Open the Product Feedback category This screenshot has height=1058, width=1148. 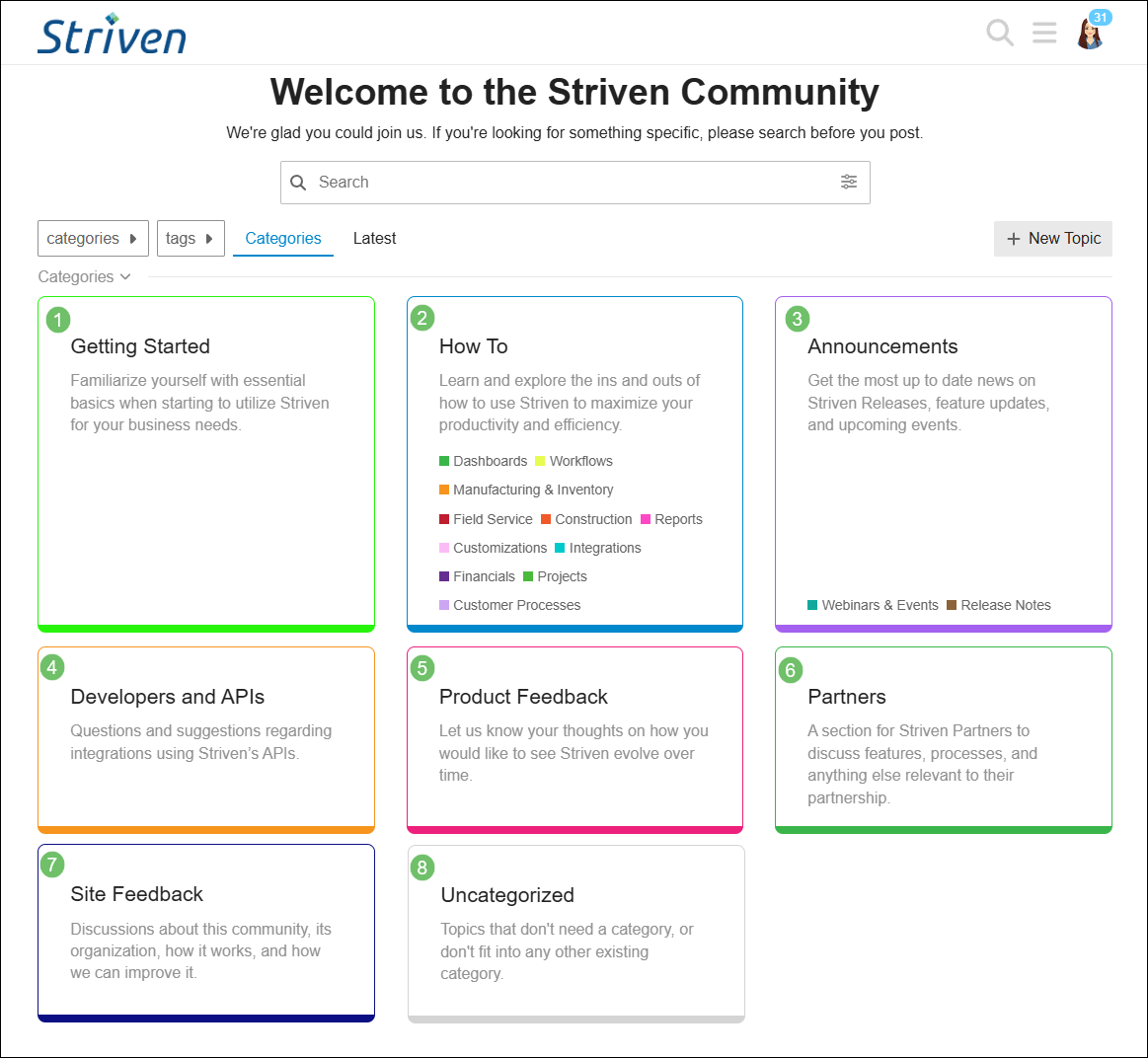pos(523,697)
